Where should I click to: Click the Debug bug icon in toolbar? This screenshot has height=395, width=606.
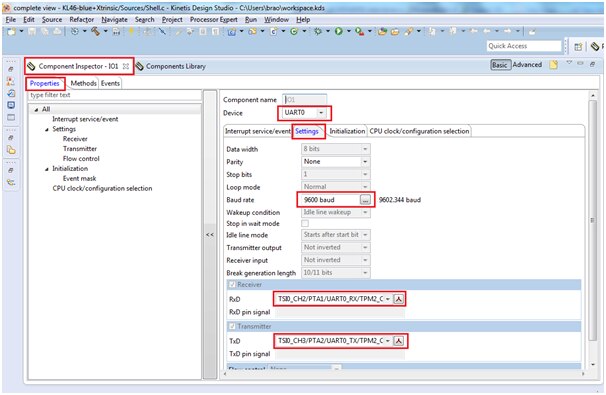coord(318,31)
